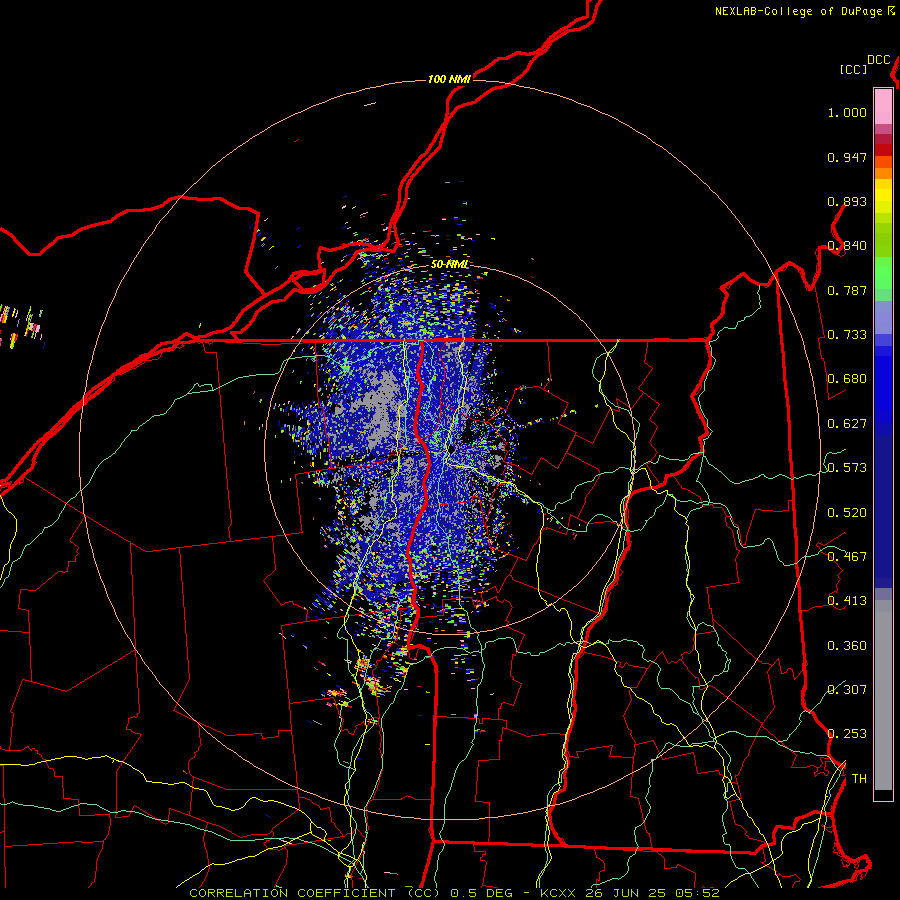The image size is (900, 900).
Task: Pick the pink swatch at scale top
Action: (x=883, y=106)
